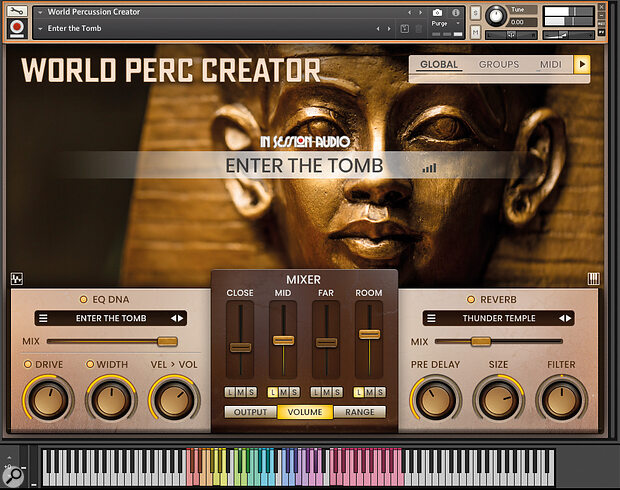Click the OUTPUT mixer button
Viewport: 620px width, 490px height.
coord(251,412)
